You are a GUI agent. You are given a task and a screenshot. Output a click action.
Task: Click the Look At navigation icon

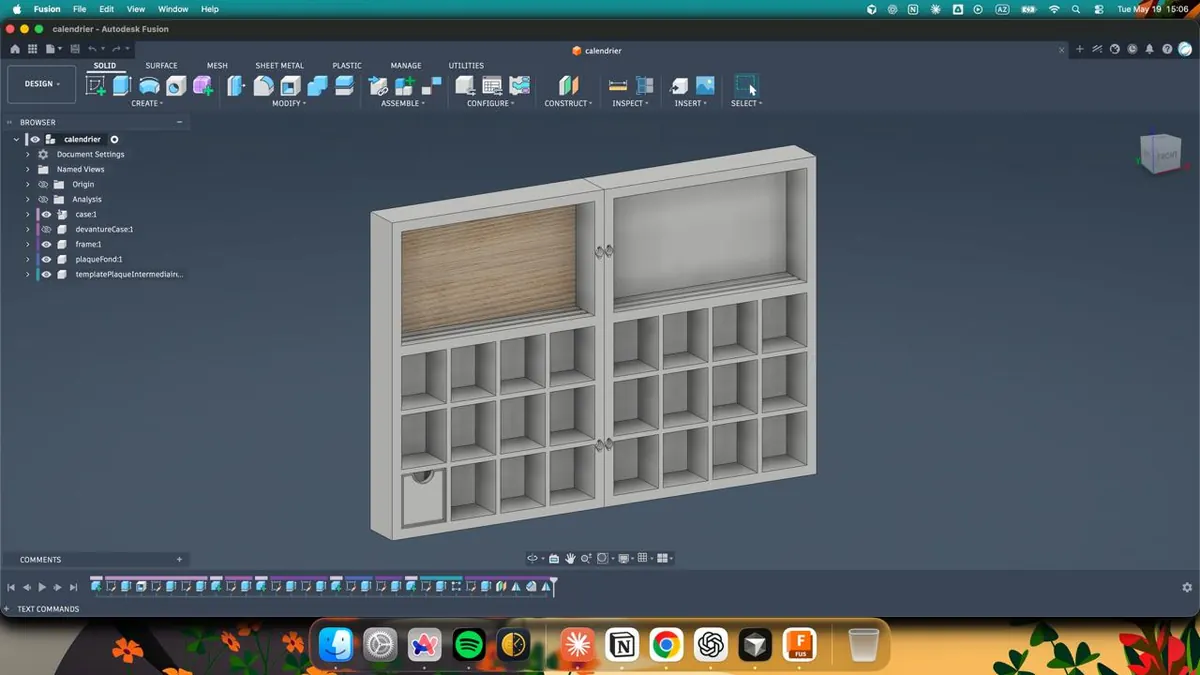554,558
